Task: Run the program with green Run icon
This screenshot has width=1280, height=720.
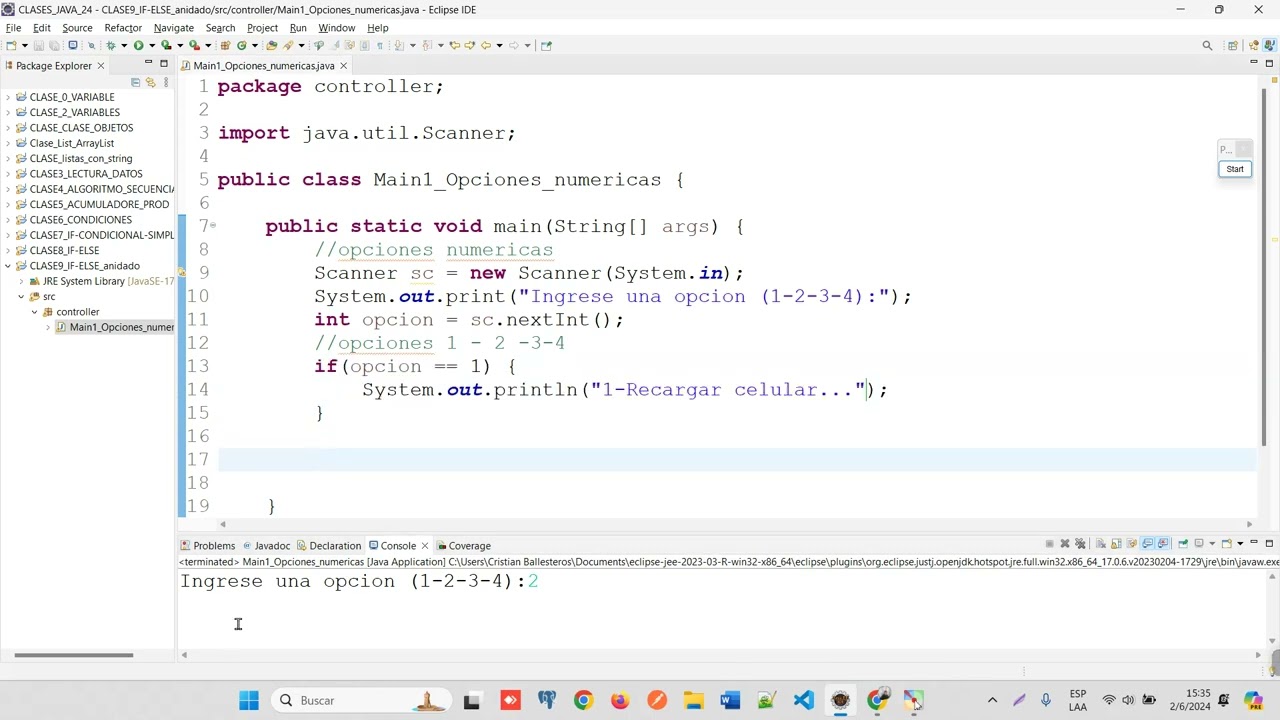Action: tap(138, 45)
